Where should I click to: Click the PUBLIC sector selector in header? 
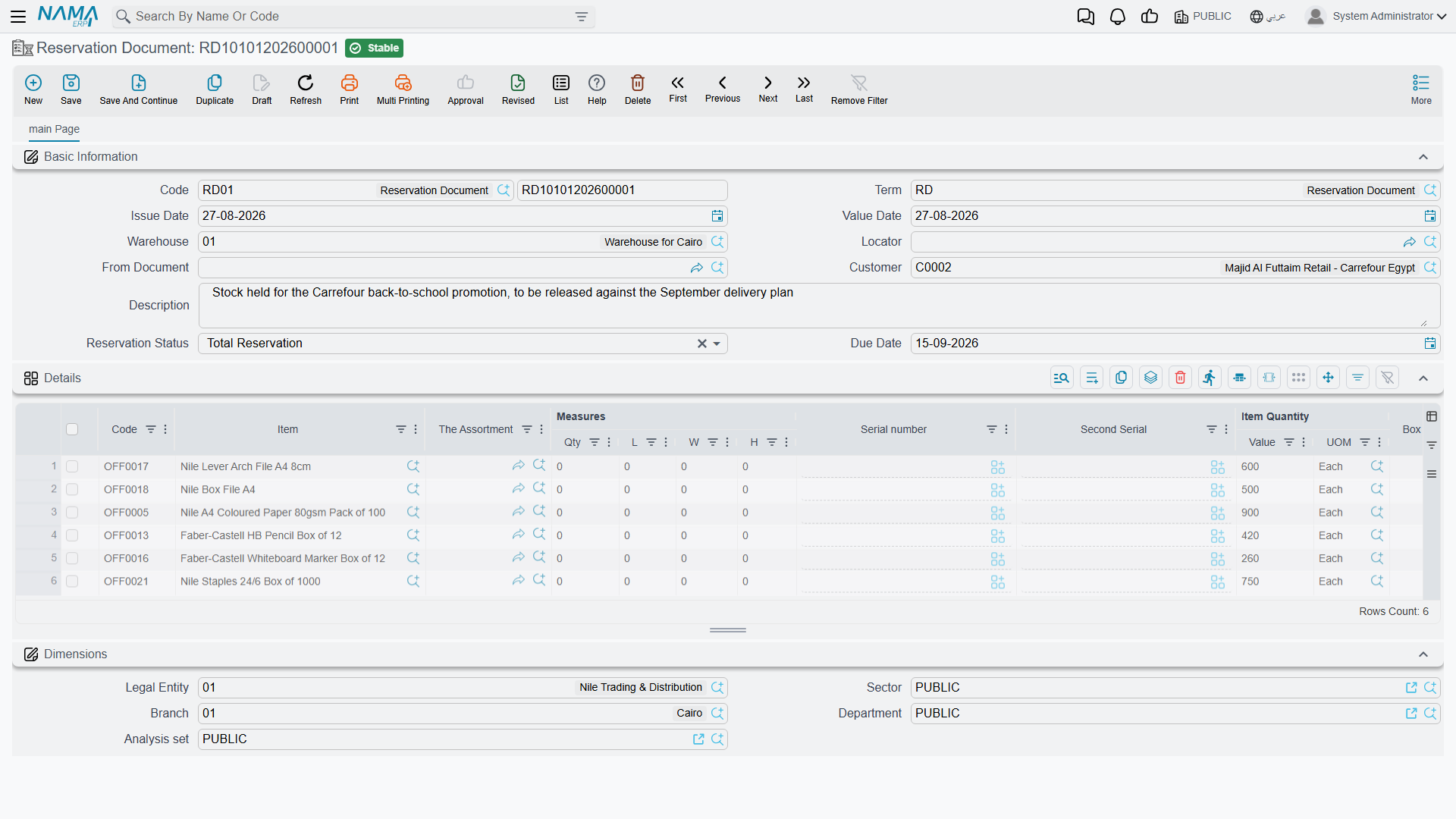[1203, 16]
